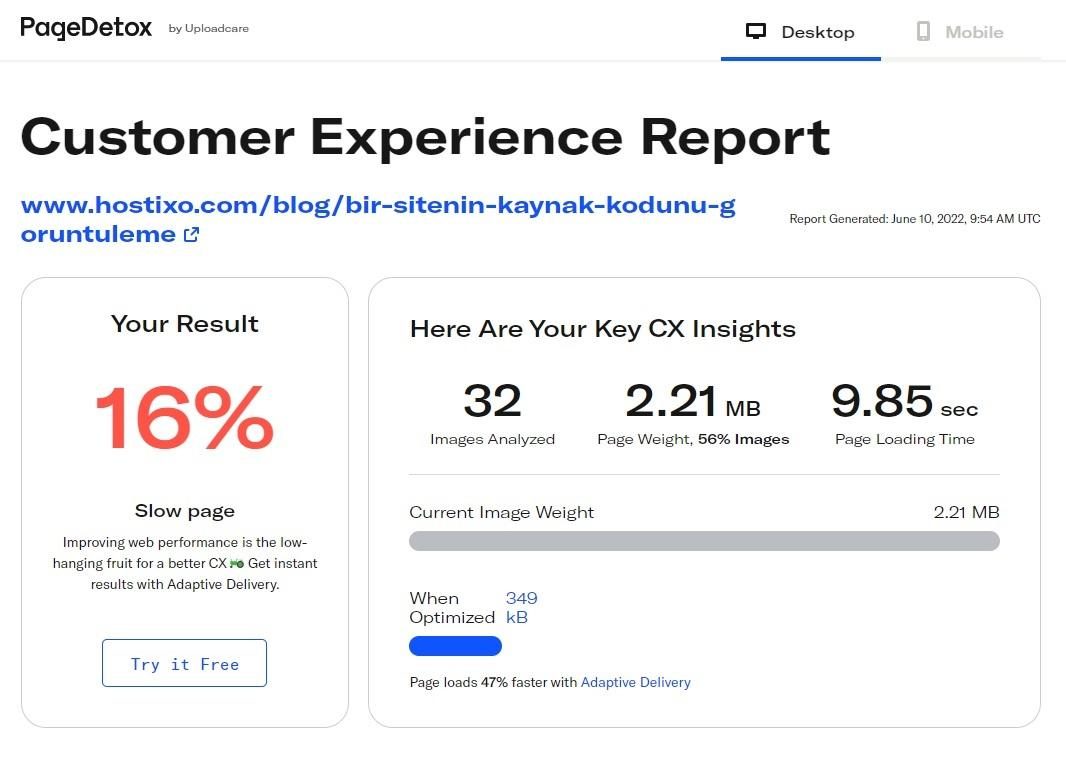Click the Desktop monitor icon
Image resolution: width=1066 pixels, height=779 pixels.
tap(756, 32)
